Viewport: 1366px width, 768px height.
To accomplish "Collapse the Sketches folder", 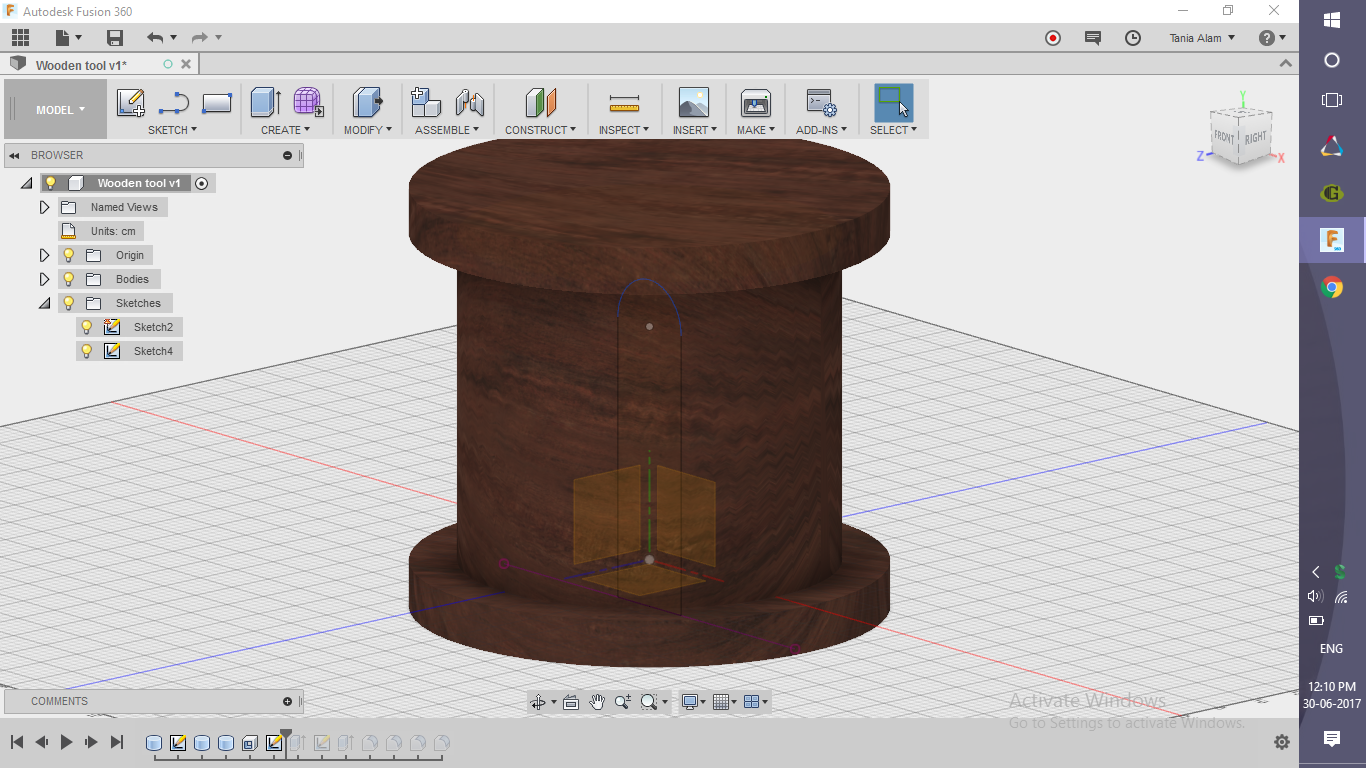I will (44, 303).
